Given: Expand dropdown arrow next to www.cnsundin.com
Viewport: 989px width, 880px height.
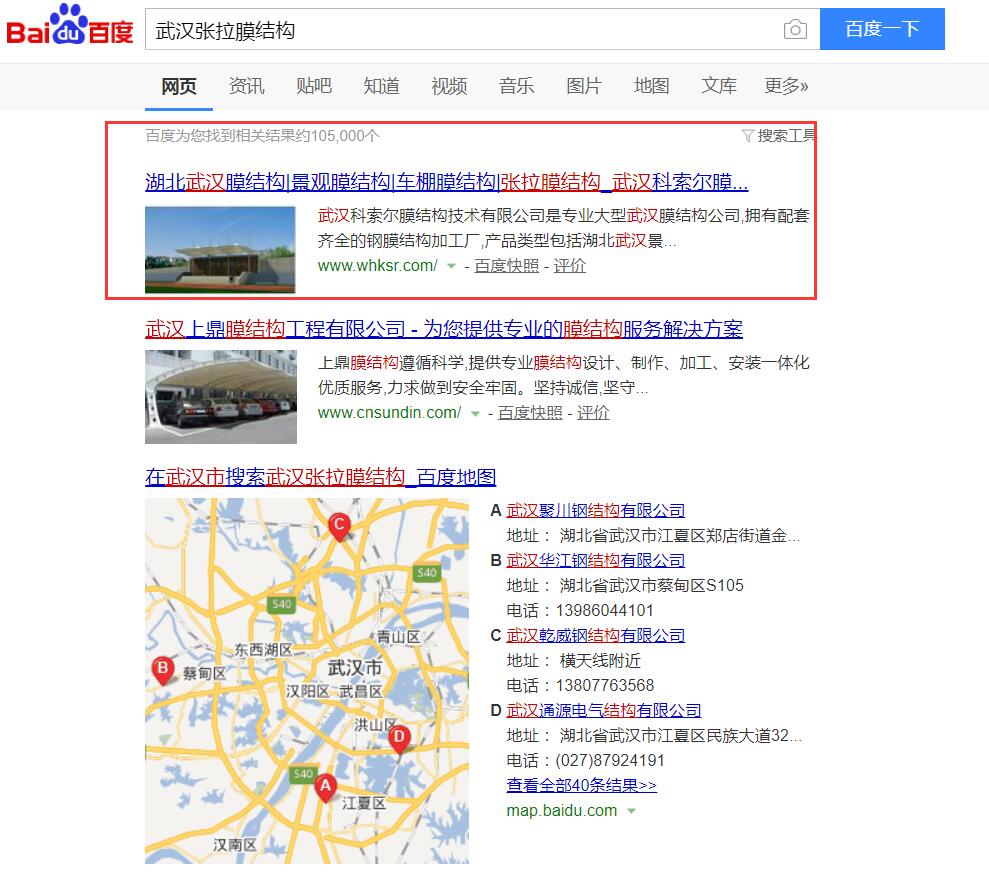Looking at the screenshot, I should pyautogui.click(x=475, y=413).
